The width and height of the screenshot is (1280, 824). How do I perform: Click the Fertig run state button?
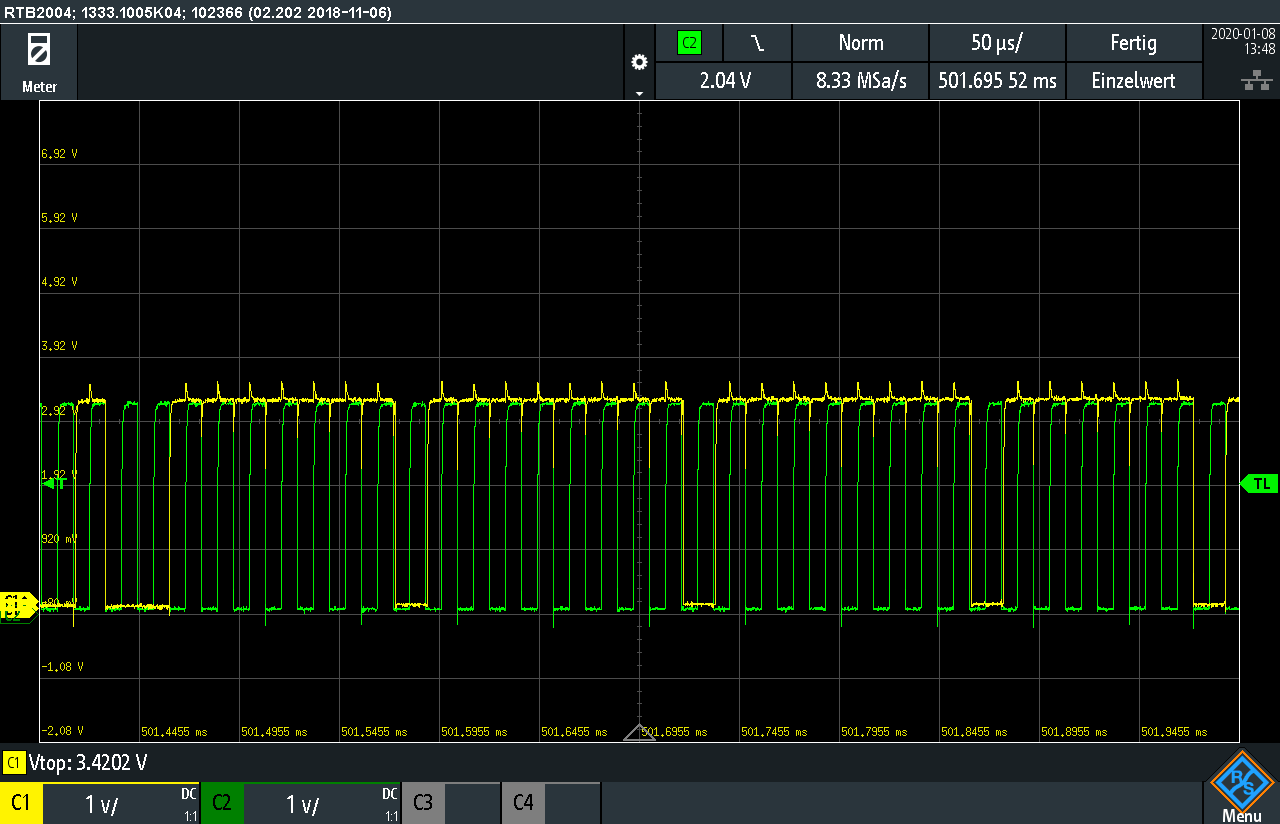(1133, 43)
